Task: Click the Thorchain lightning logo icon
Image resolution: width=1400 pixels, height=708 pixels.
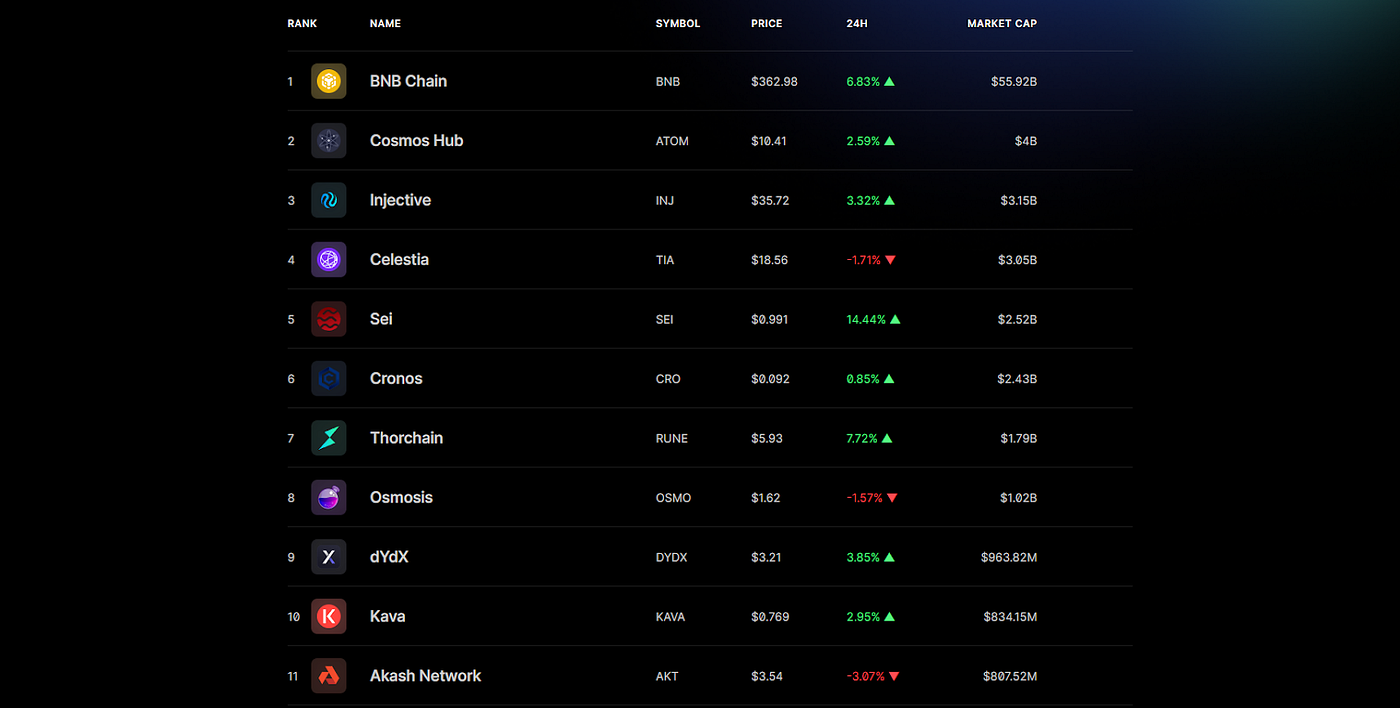Action: pyautogui.click(x=328, y=438)
